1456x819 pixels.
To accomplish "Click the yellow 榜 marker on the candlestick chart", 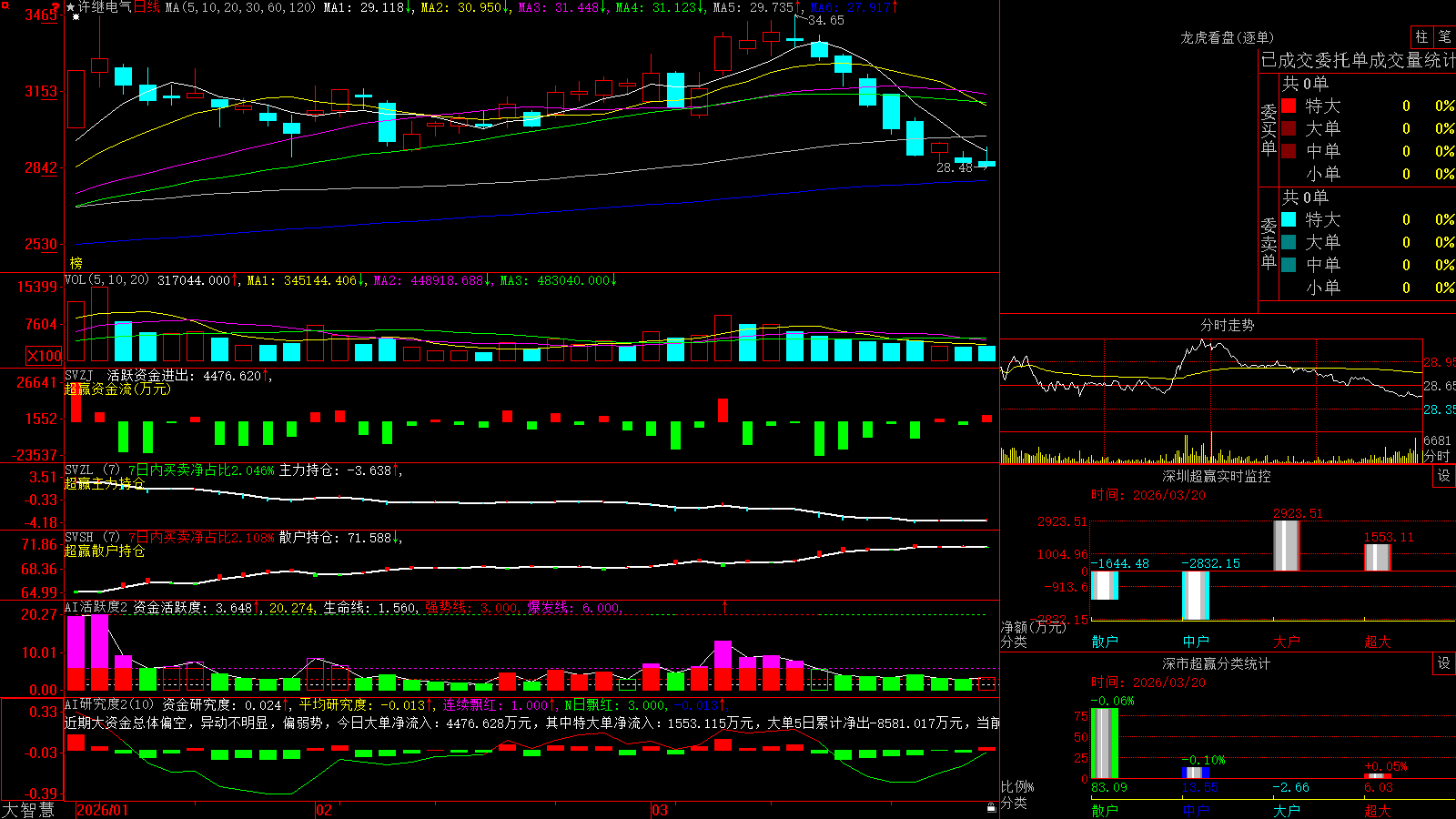I will tap(76, 263).
